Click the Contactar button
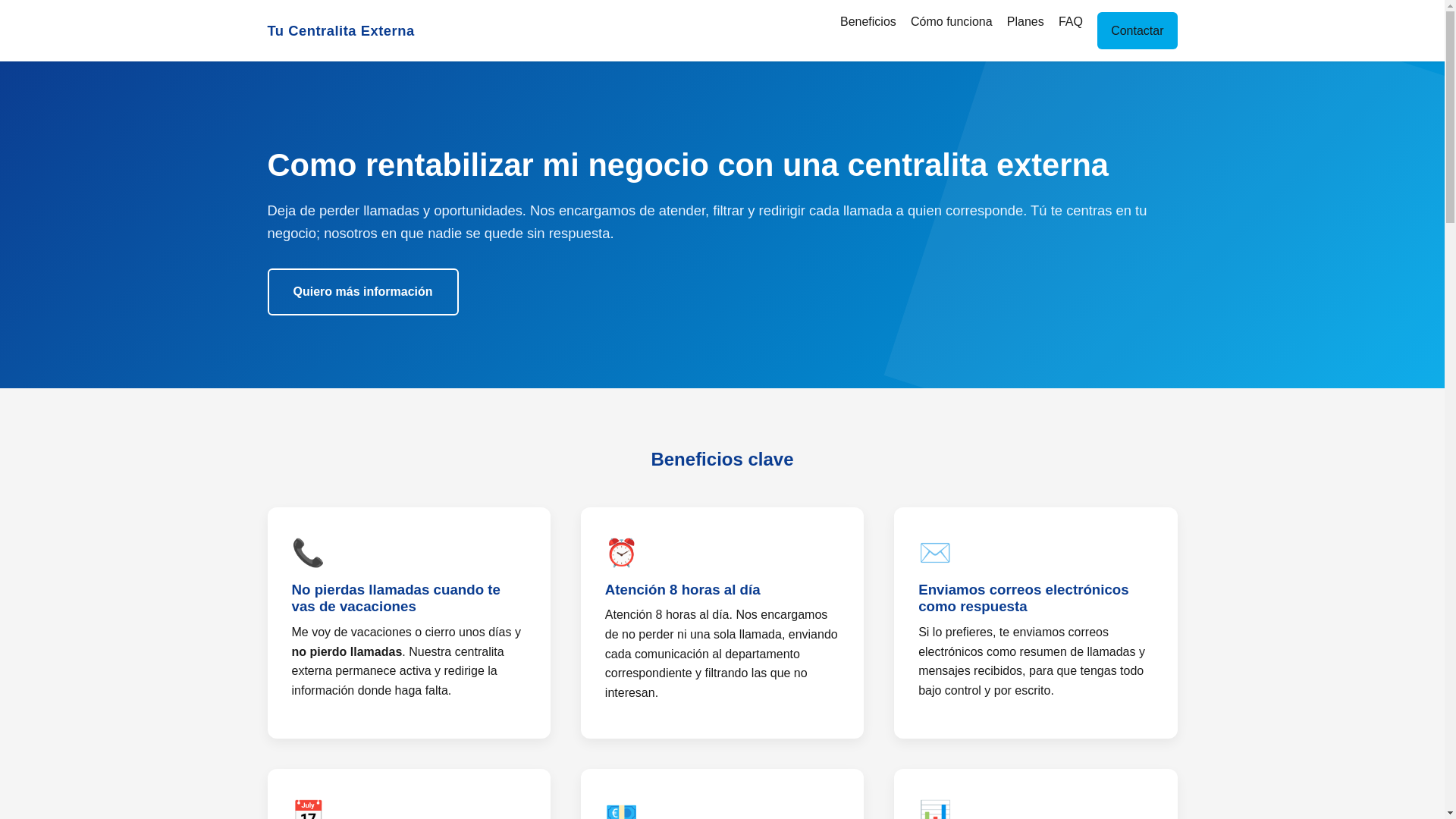The width and height of the screenshot is (1456, 819). [1137, 31]
